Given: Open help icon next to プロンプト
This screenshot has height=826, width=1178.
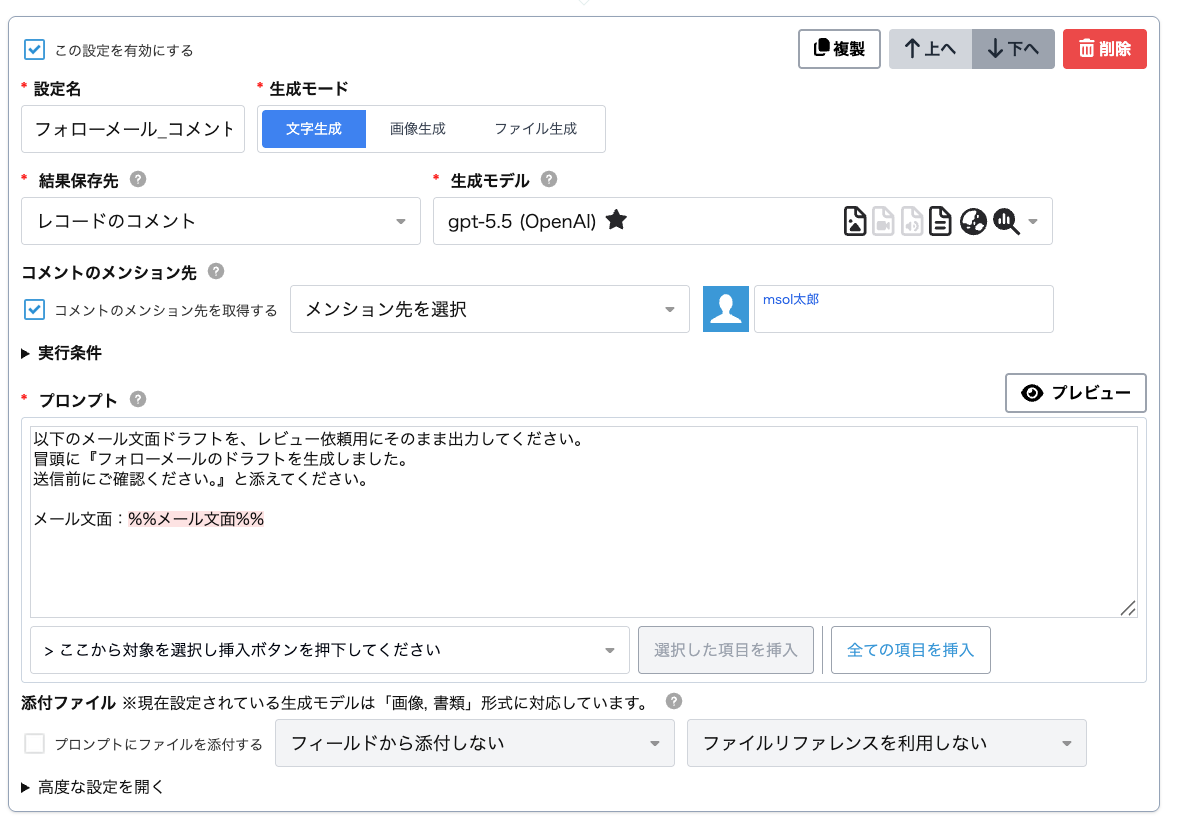Looking at the screenshot, I should pyautogui.click(x=138, y=399).
